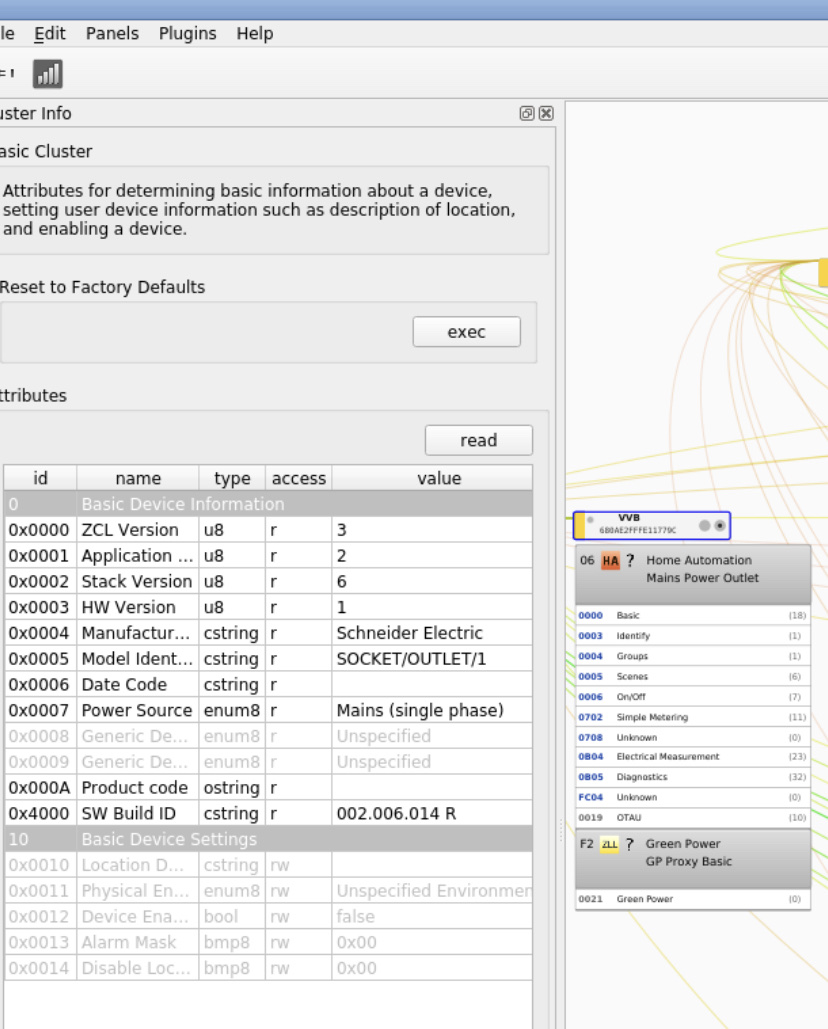Open the Edit menu

50,33
